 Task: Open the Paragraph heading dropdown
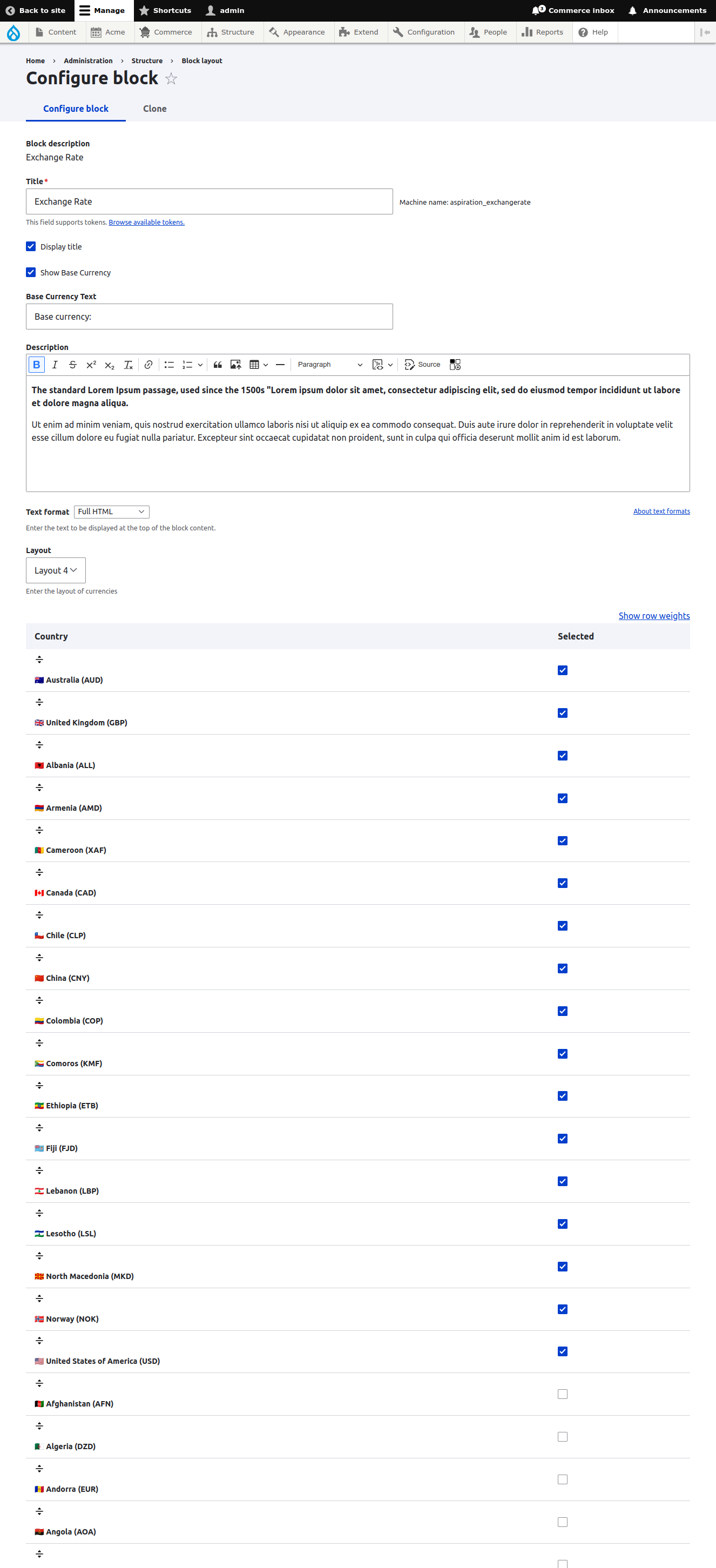pyautogui.click(x=330, y=365)
